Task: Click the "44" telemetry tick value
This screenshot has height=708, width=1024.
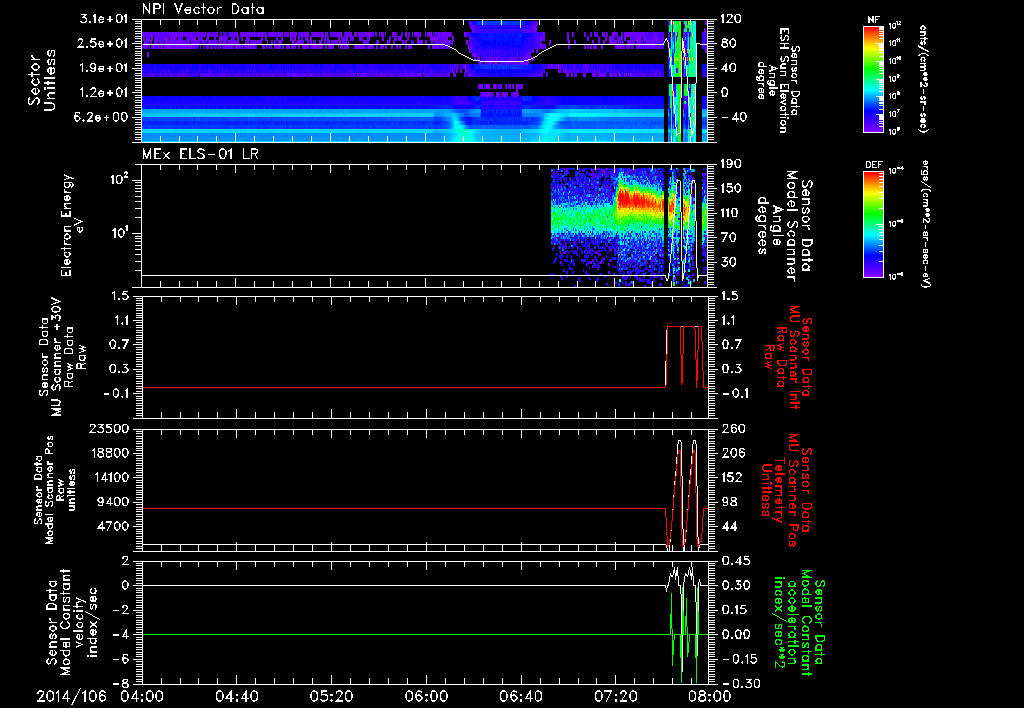Action: point(728,526)
